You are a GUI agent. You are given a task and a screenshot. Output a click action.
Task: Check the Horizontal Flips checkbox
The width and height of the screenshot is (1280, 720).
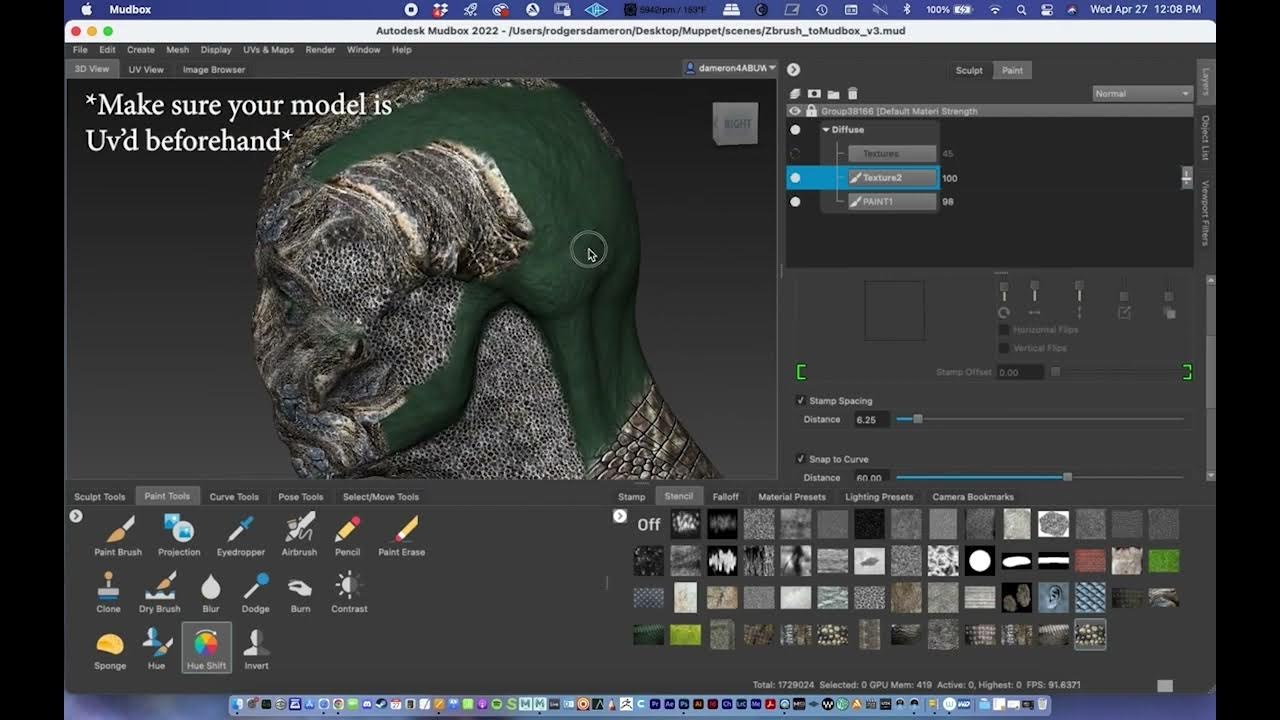pos(1004,330)
